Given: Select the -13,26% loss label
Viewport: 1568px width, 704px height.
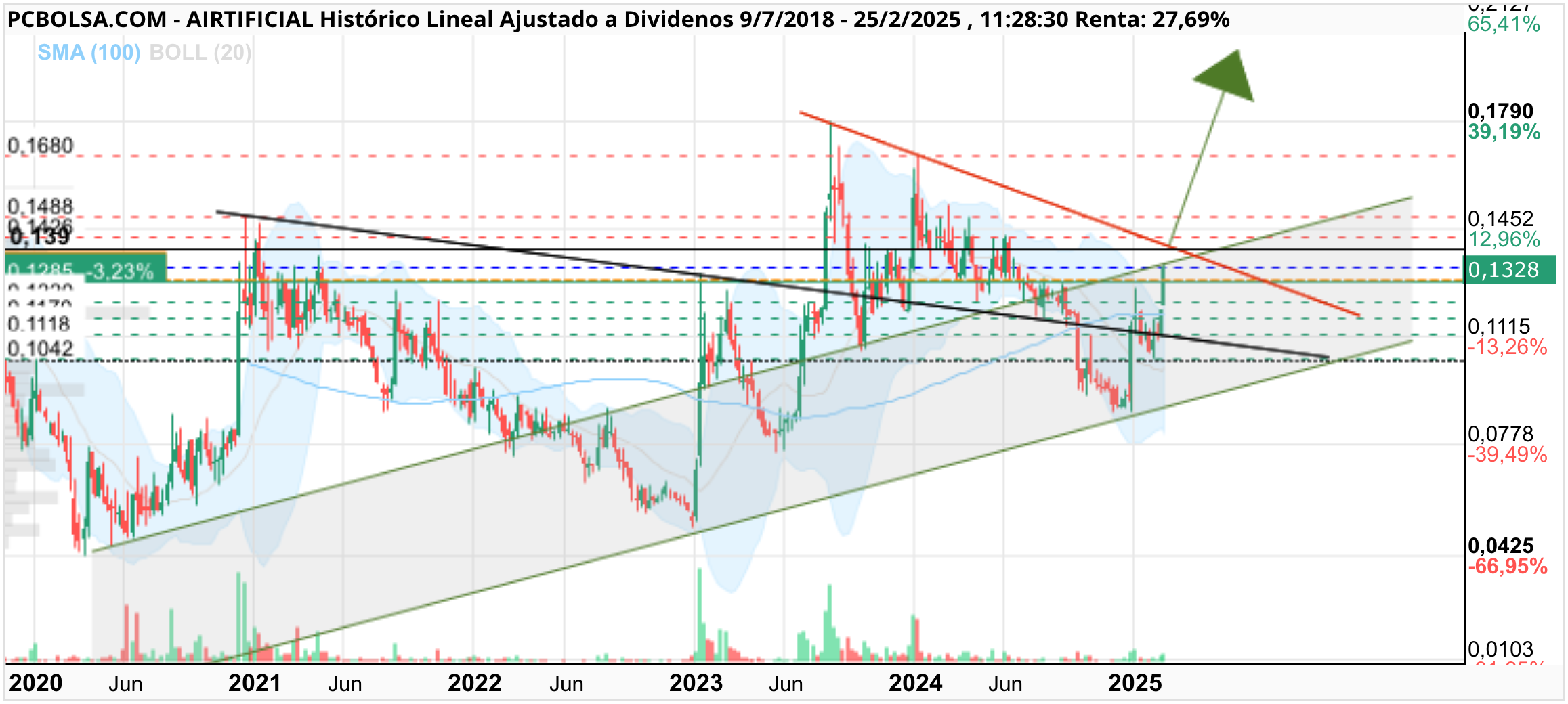Looking at the screenshot, I should coord(1507,347).
